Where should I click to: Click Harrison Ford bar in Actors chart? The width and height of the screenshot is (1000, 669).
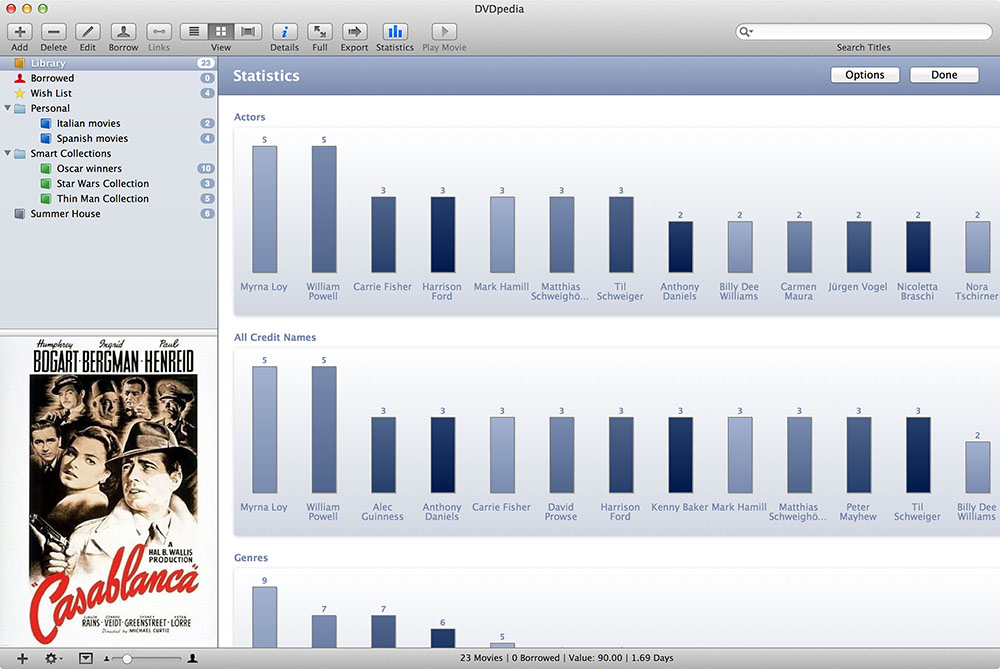coord(443,235)
